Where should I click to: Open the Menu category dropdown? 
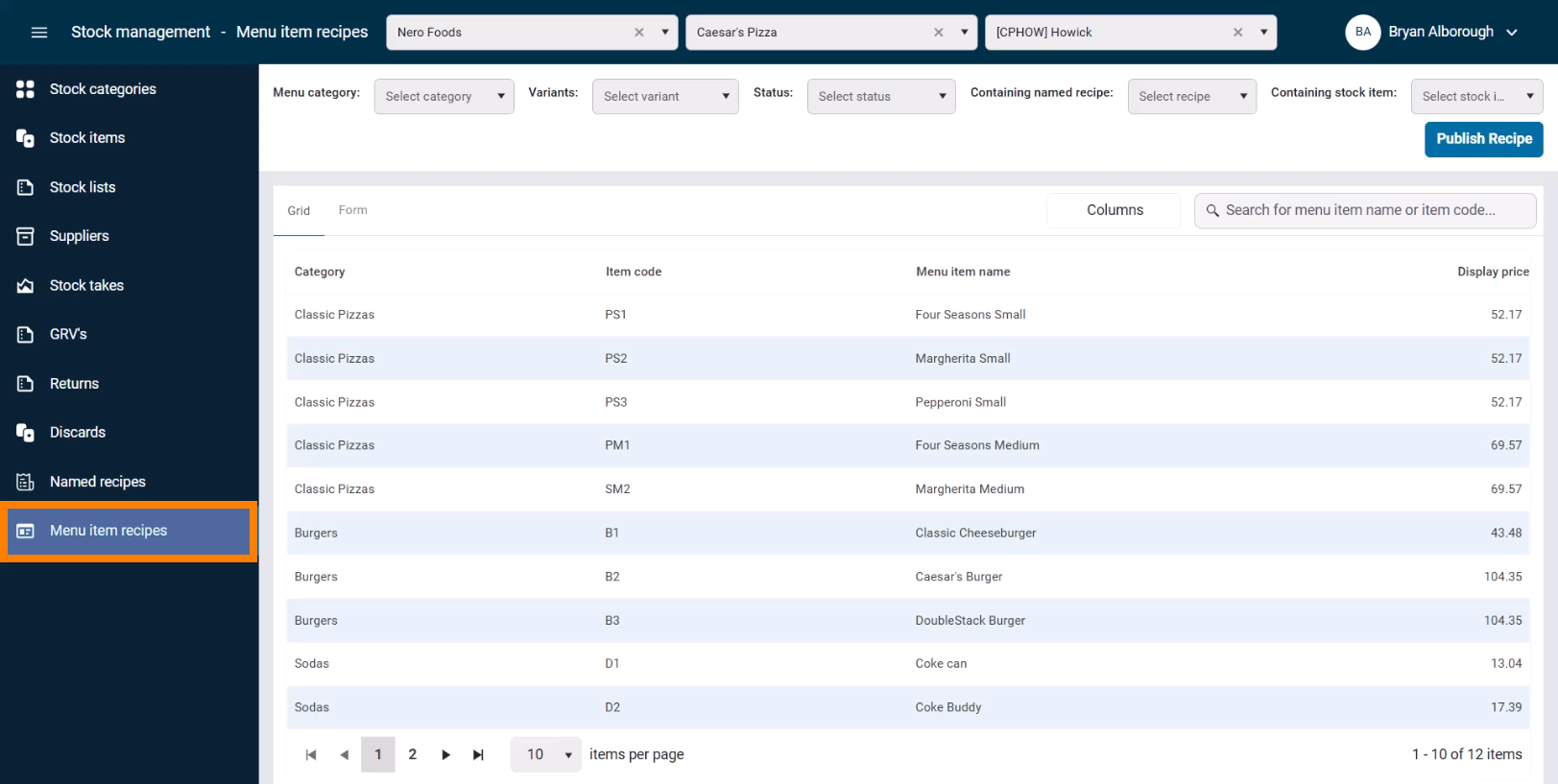pyautogui.click(x=443, y=97)
